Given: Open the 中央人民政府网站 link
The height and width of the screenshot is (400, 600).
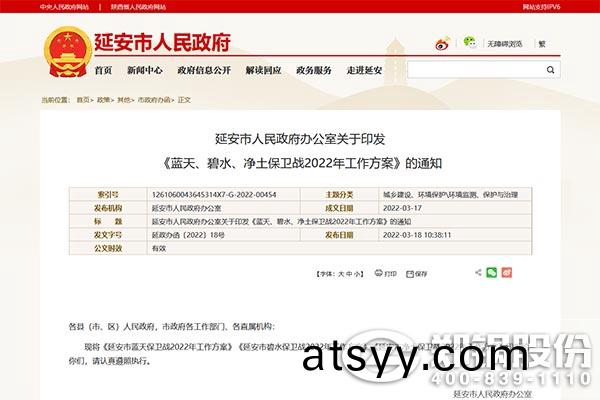Looking at the screenshot, I should 64,7.
